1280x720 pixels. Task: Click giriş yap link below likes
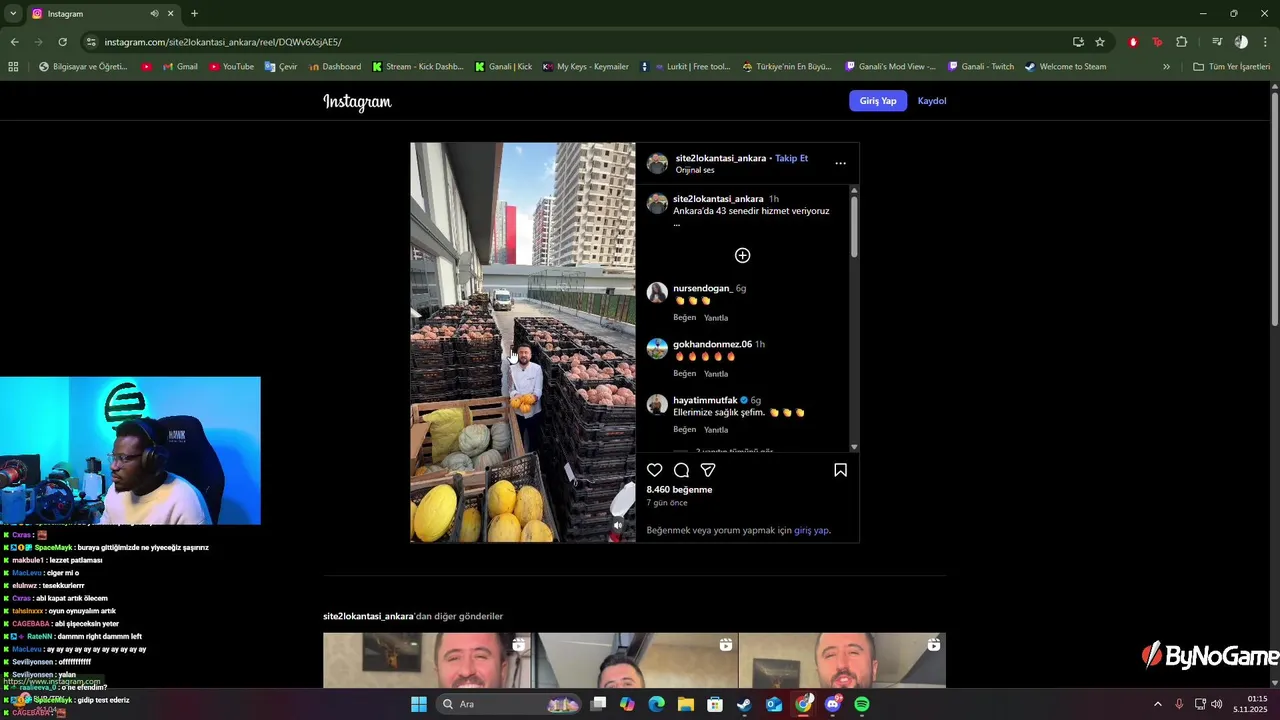811,531
